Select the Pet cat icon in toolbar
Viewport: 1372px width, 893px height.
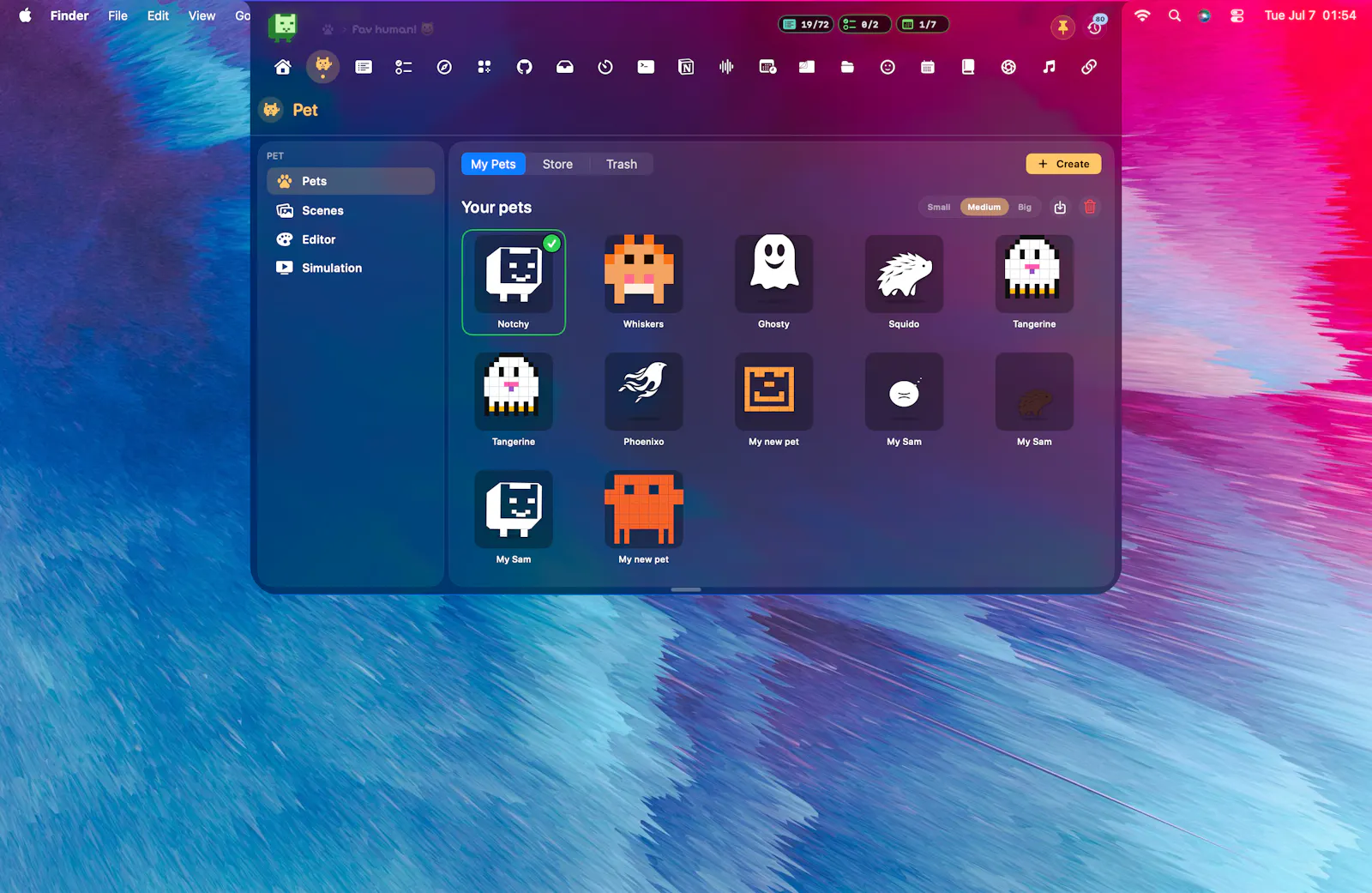coord(323,66)
